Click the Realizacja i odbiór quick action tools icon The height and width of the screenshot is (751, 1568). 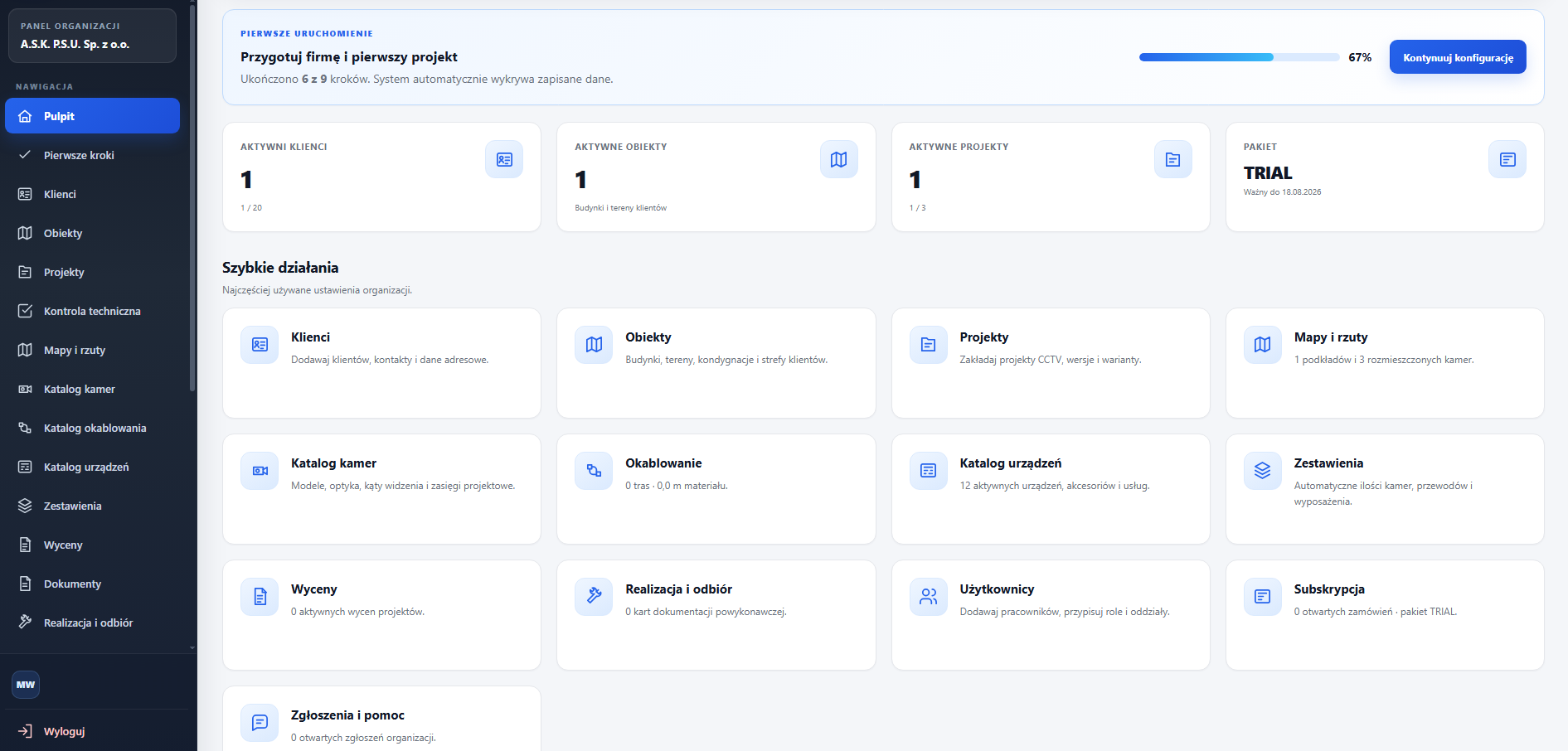[594, 597]
